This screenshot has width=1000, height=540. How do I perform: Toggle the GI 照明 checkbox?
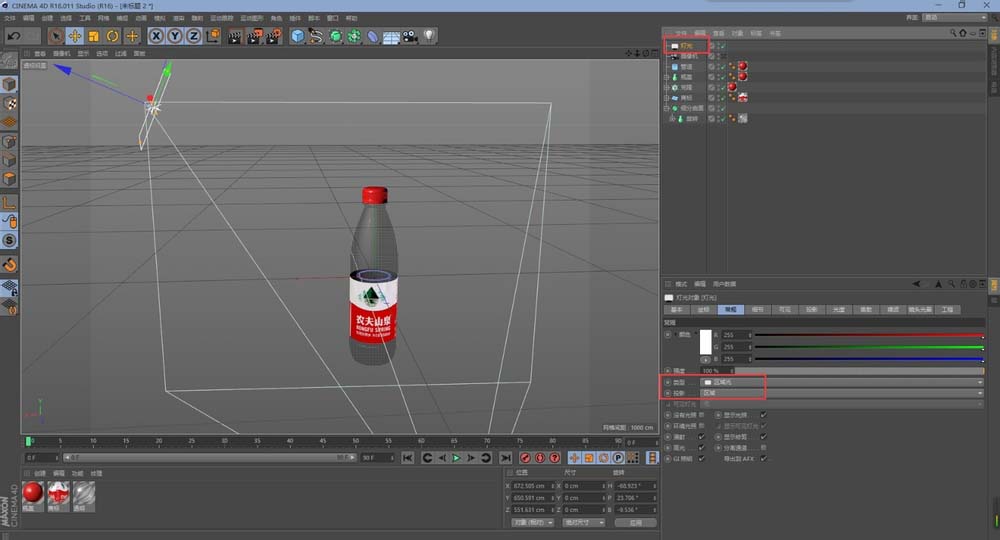[701, 458]
